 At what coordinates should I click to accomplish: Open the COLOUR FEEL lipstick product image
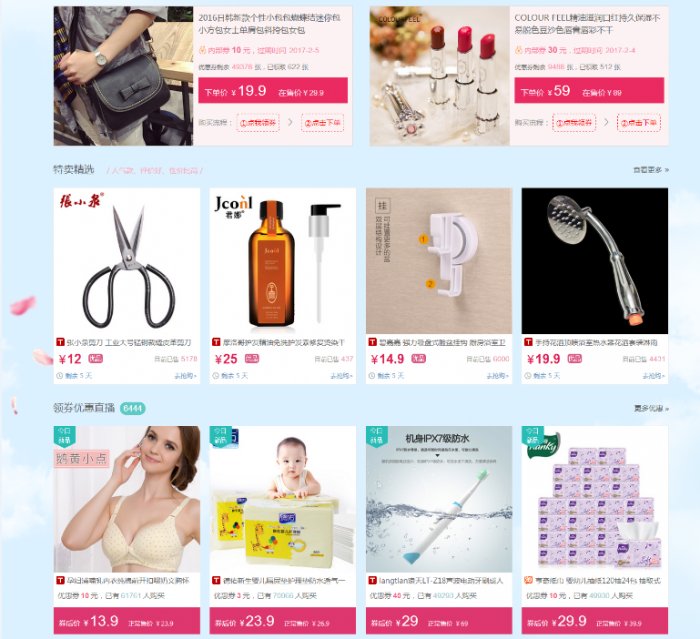439,76
